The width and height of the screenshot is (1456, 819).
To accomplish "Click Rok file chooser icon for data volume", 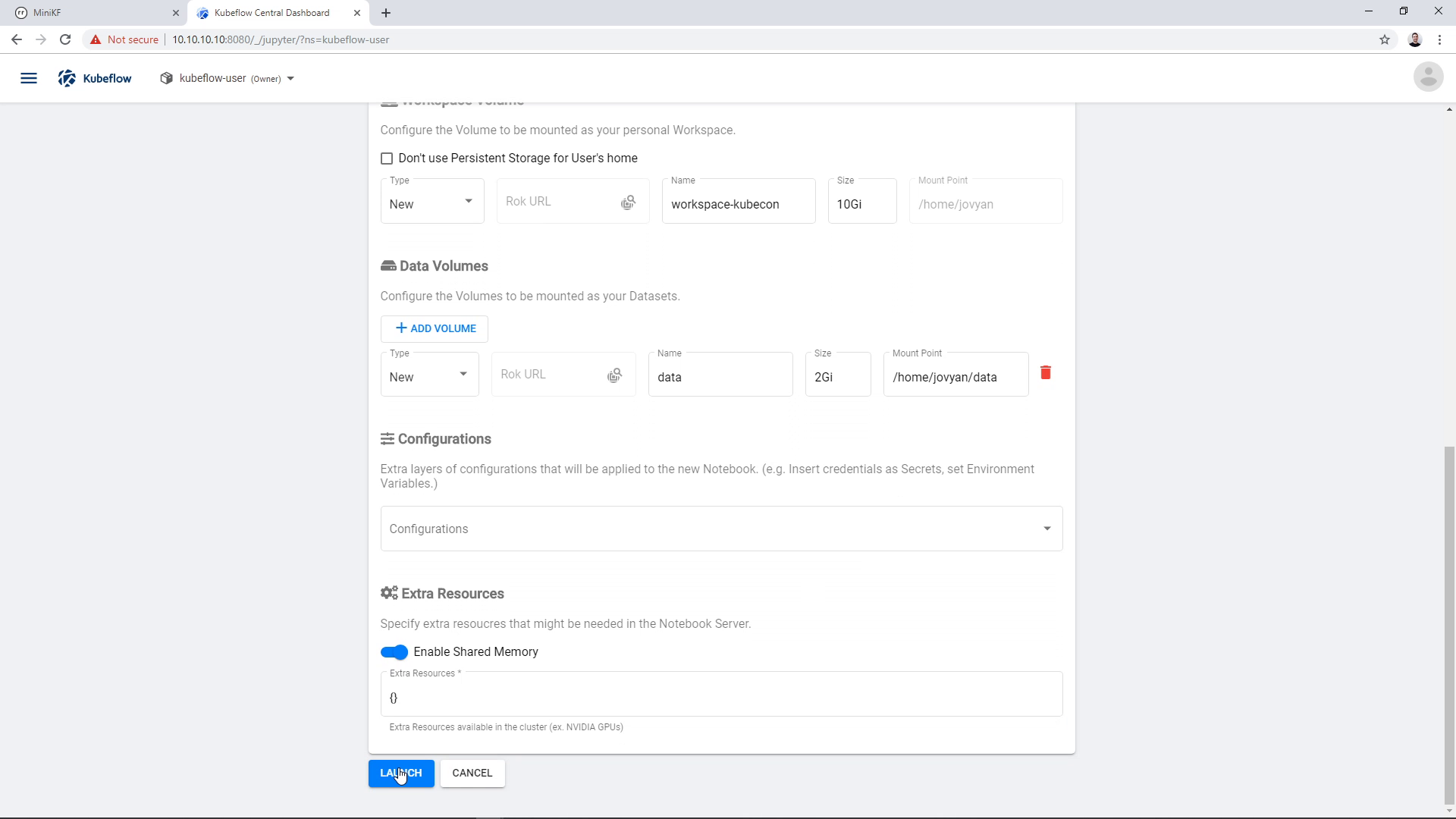I will click(615, 375).
